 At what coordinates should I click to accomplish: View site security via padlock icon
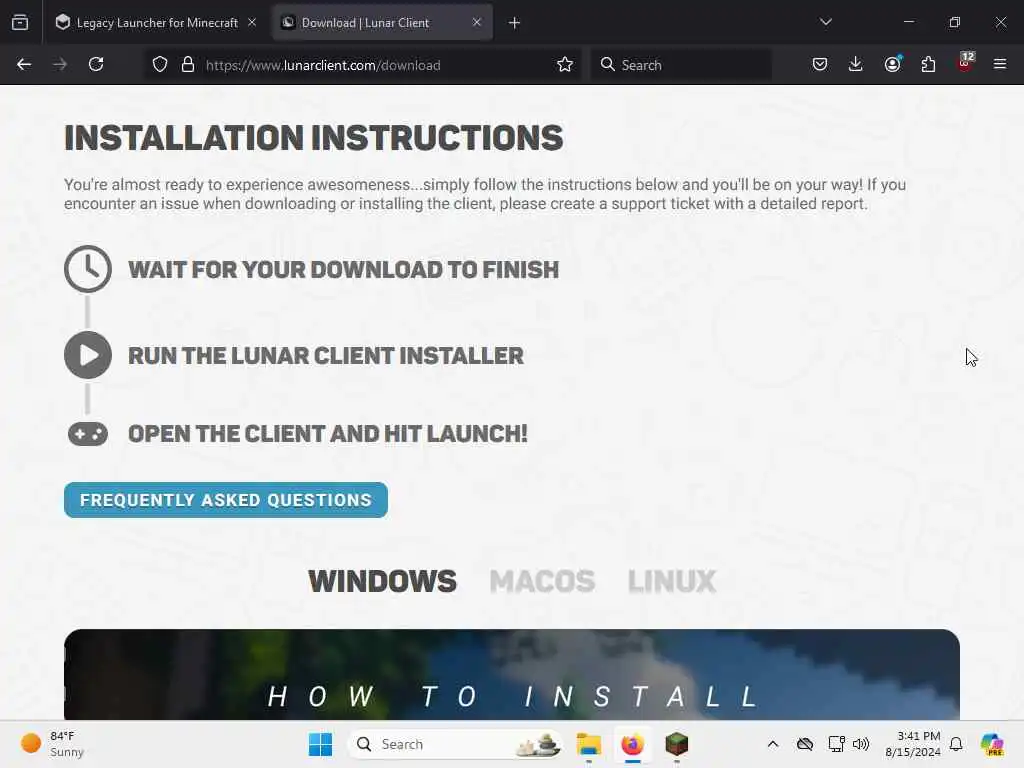click(x=188, y=64)
